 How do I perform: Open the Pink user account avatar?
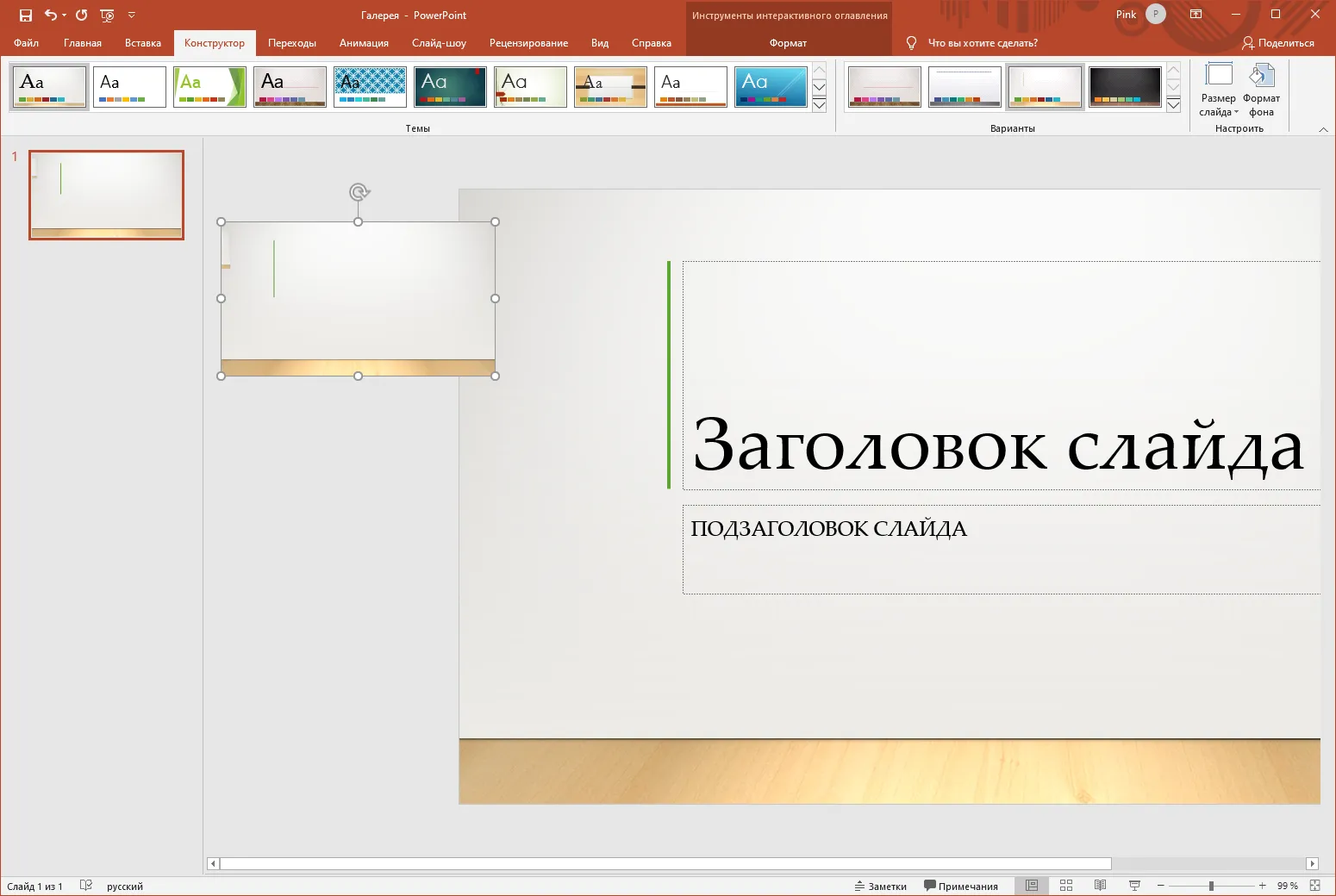point(1156,14)
